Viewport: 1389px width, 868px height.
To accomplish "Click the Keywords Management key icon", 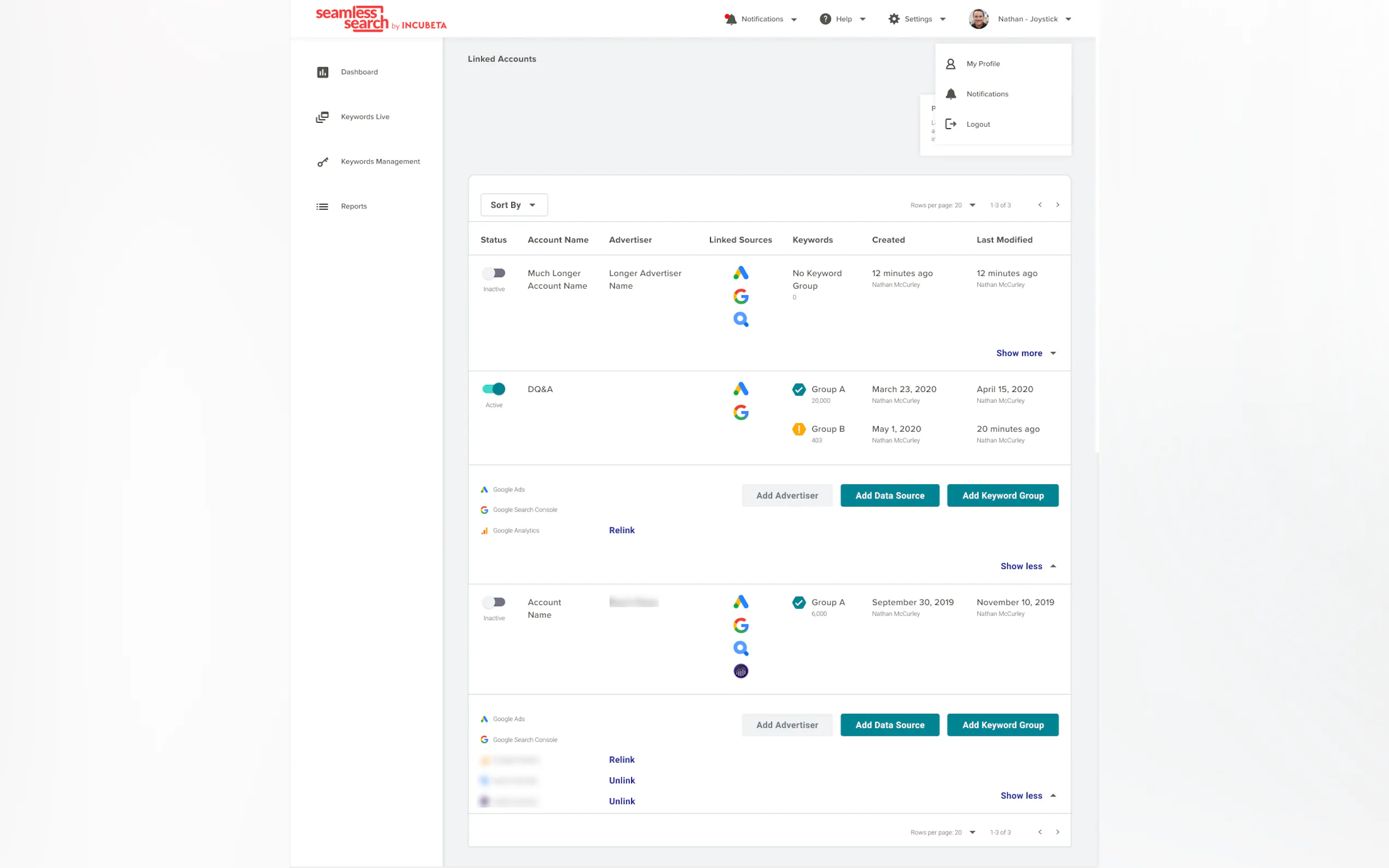I will (x=322, y=162).
